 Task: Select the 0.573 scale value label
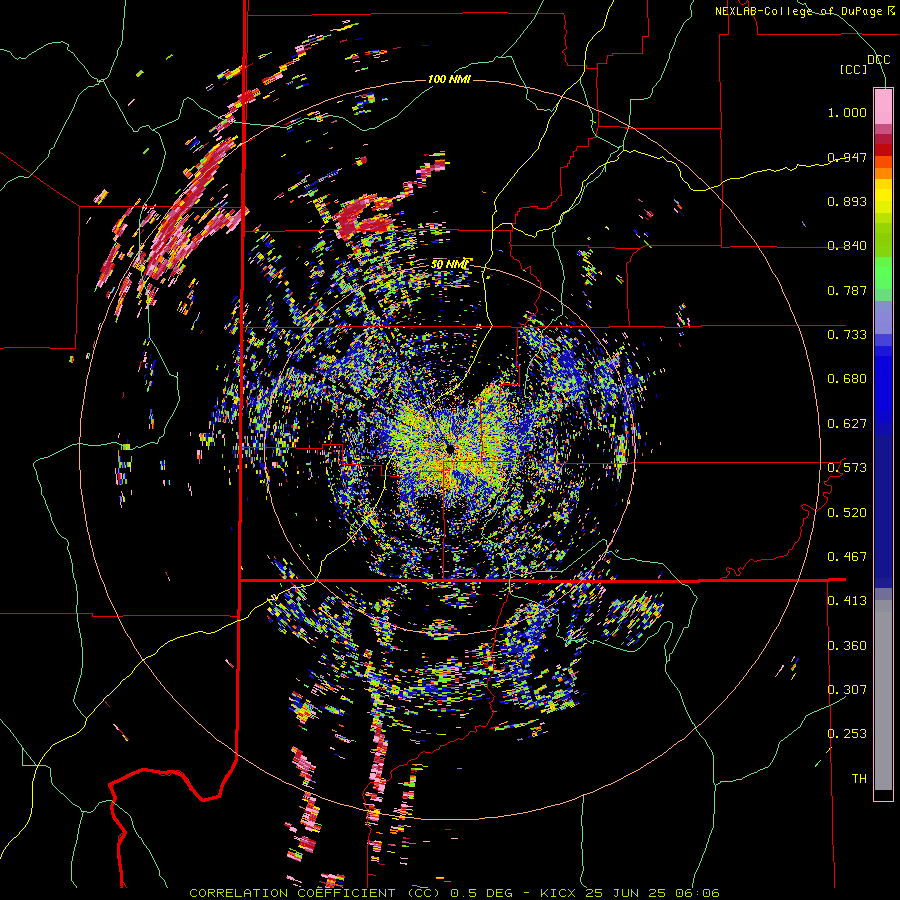point(847,468)
